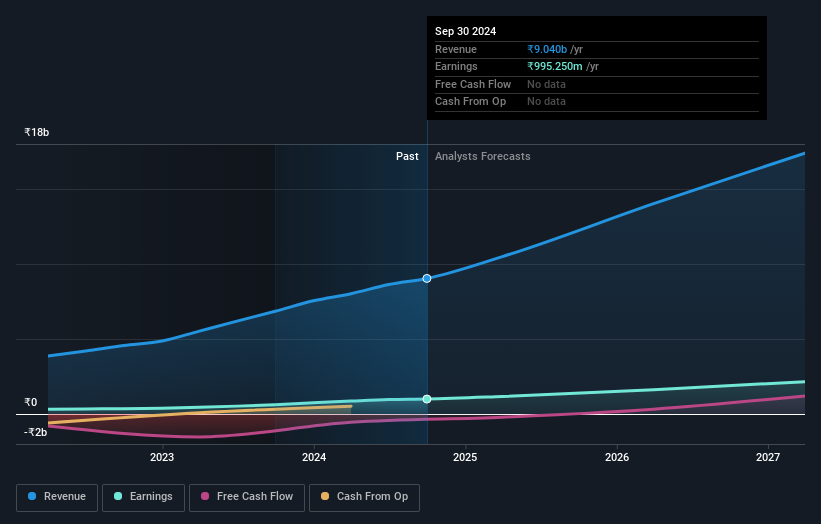Toggle the Revenue legend series
Image resolution: width=821 pixels, height=524 pixels.
point(57,497)
